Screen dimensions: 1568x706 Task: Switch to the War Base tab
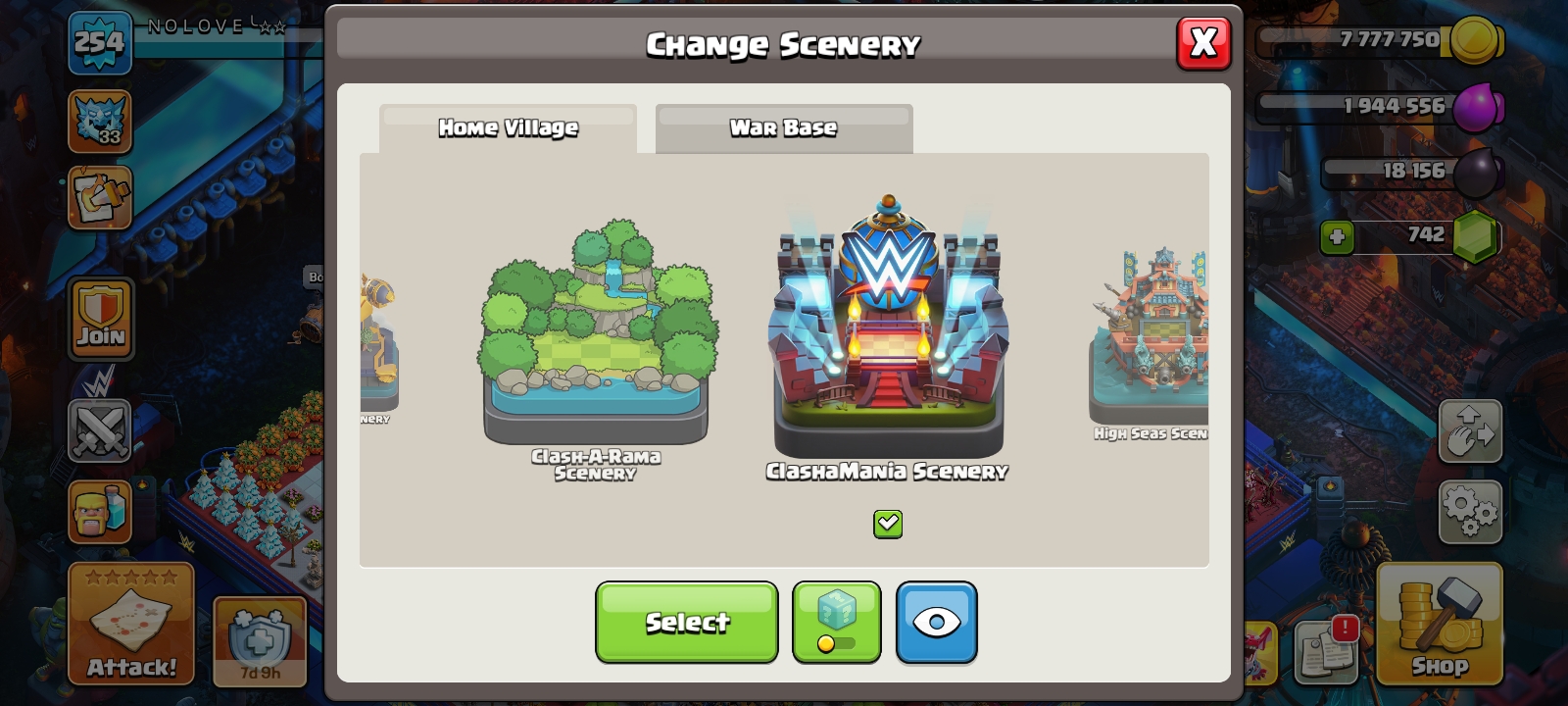pyautogui.click(x=784, y=128)
